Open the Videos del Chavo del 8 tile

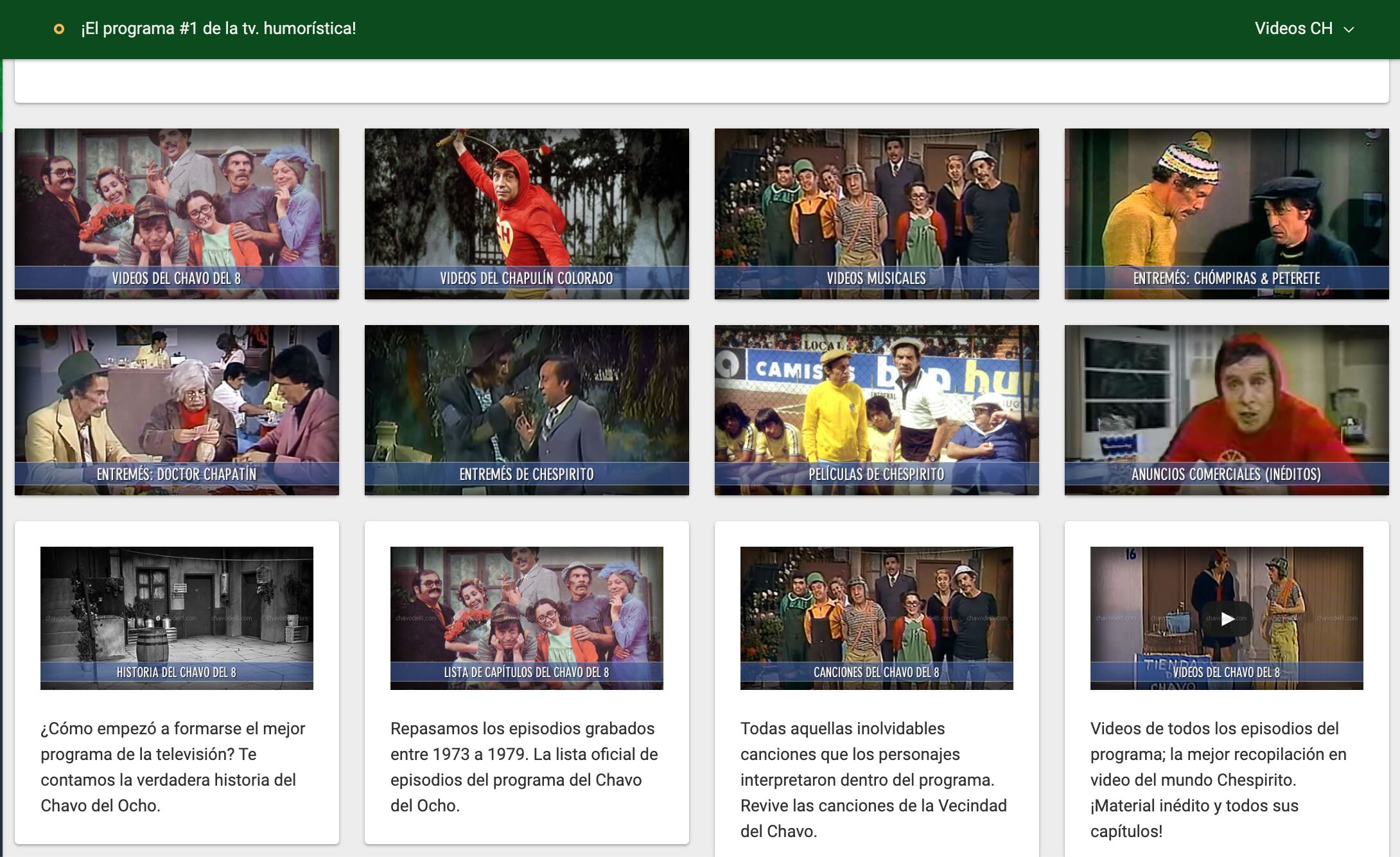(177, 213)
